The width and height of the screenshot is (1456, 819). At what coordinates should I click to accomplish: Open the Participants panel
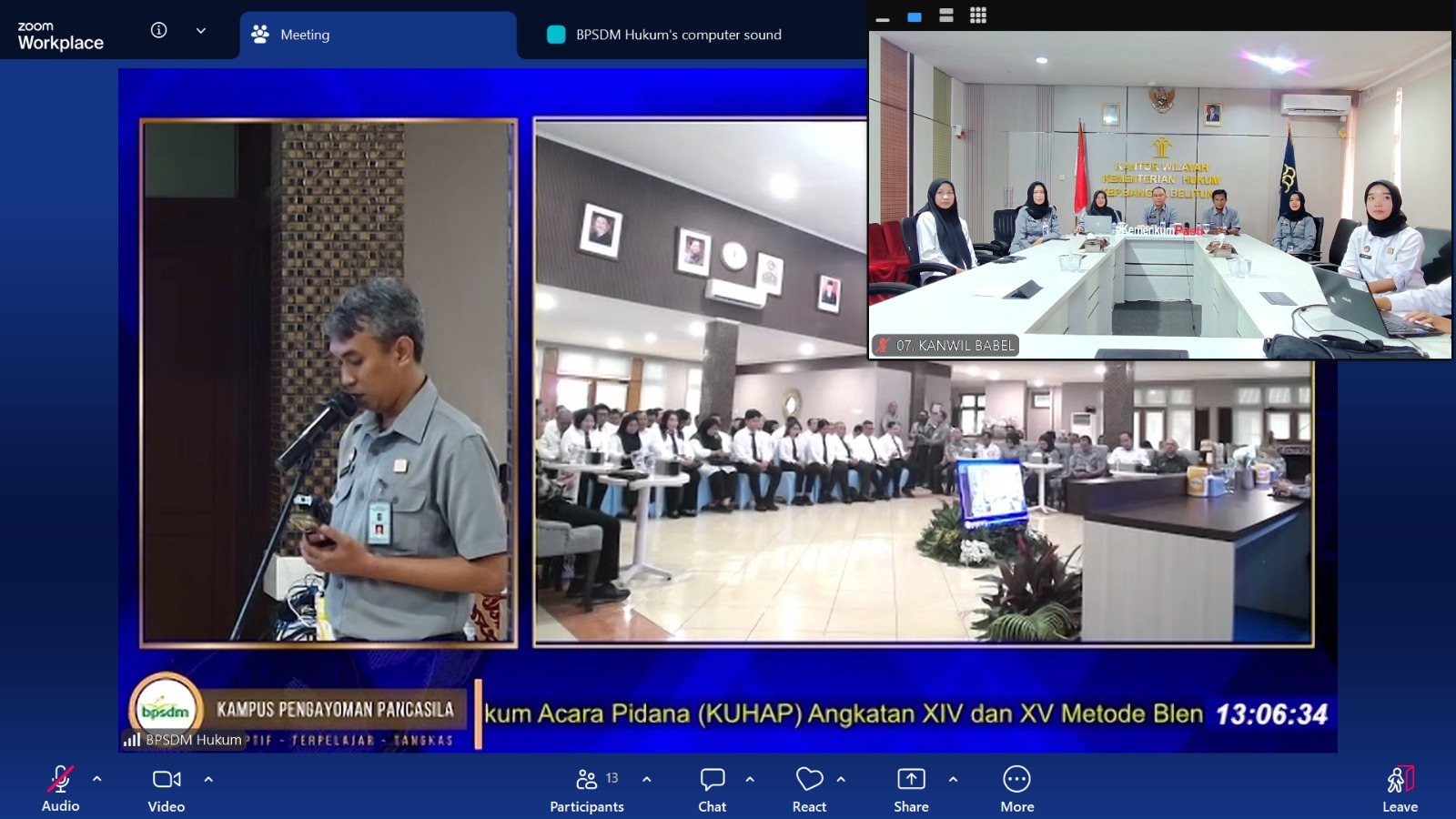[587, 789]
